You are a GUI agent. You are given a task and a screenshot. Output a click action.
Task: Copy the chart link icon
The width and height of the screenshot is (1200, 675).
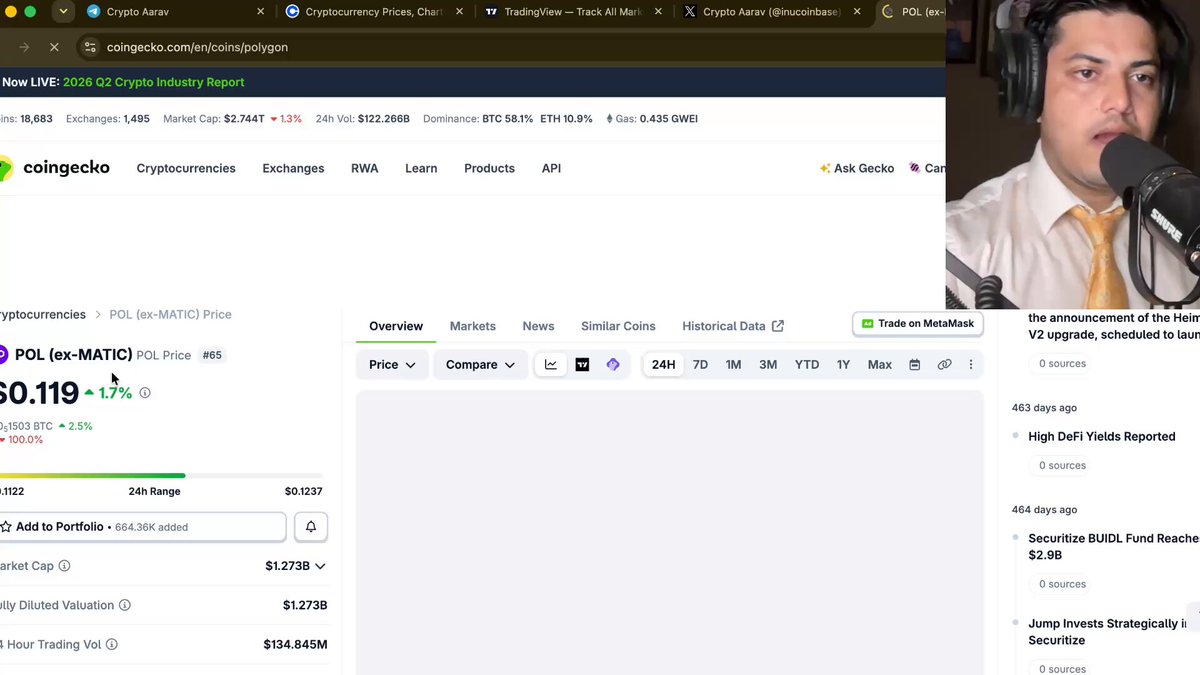tap(944, 365)
